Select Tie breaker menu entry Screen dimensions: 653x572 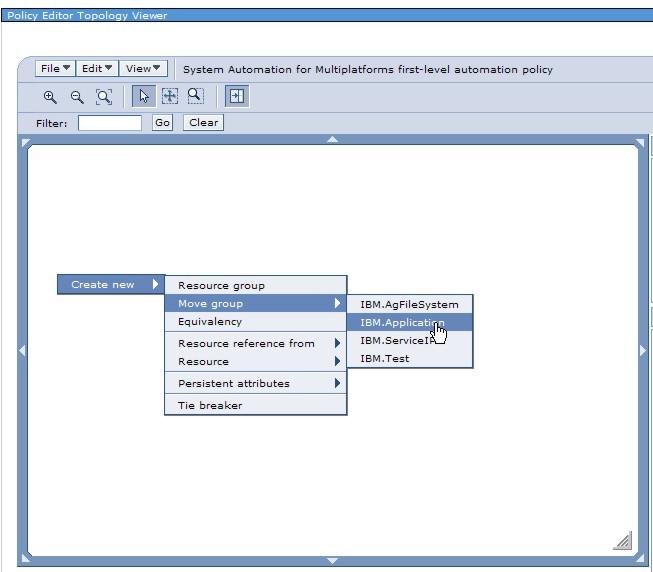(x=256, y=405)
